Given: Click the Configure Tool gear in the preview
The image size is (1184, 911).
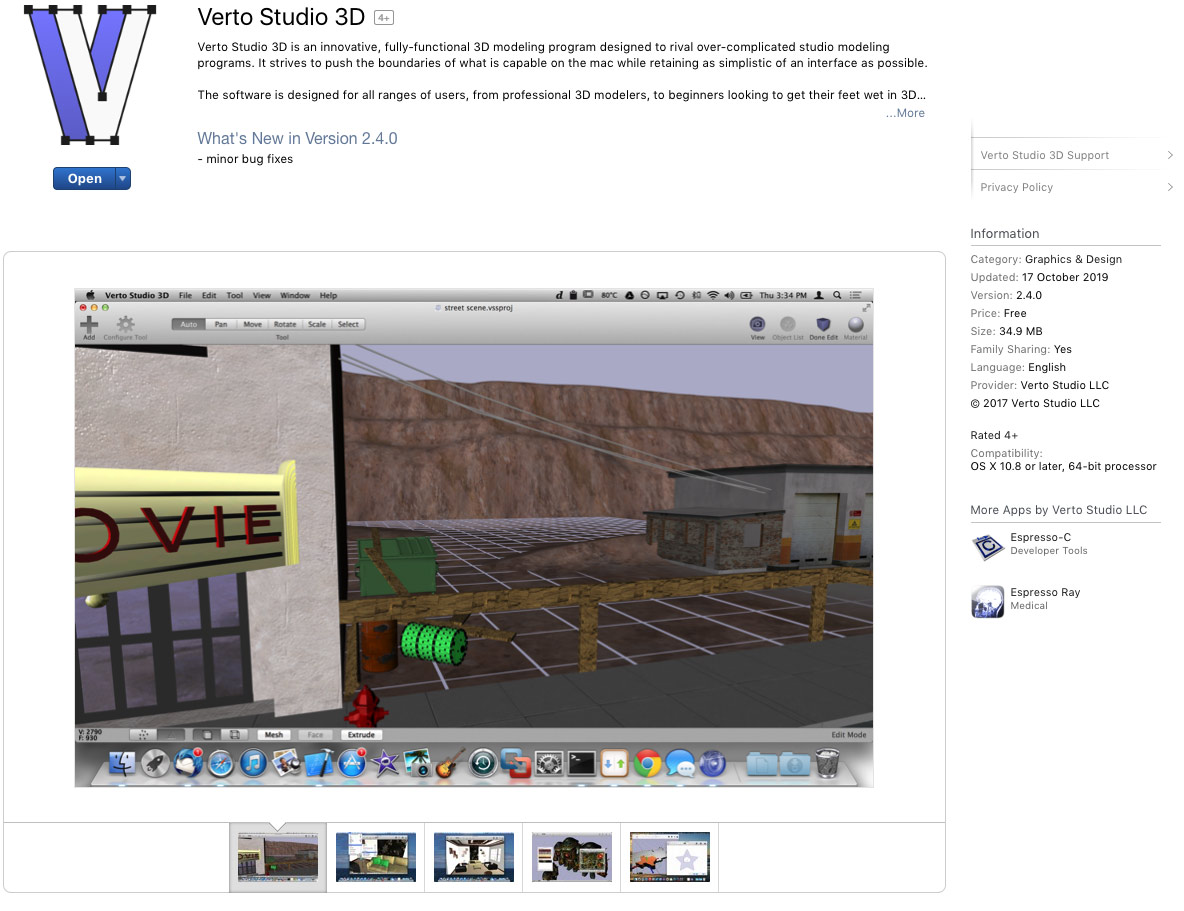Looking at the screenshot, I should (x=125, y=325).
